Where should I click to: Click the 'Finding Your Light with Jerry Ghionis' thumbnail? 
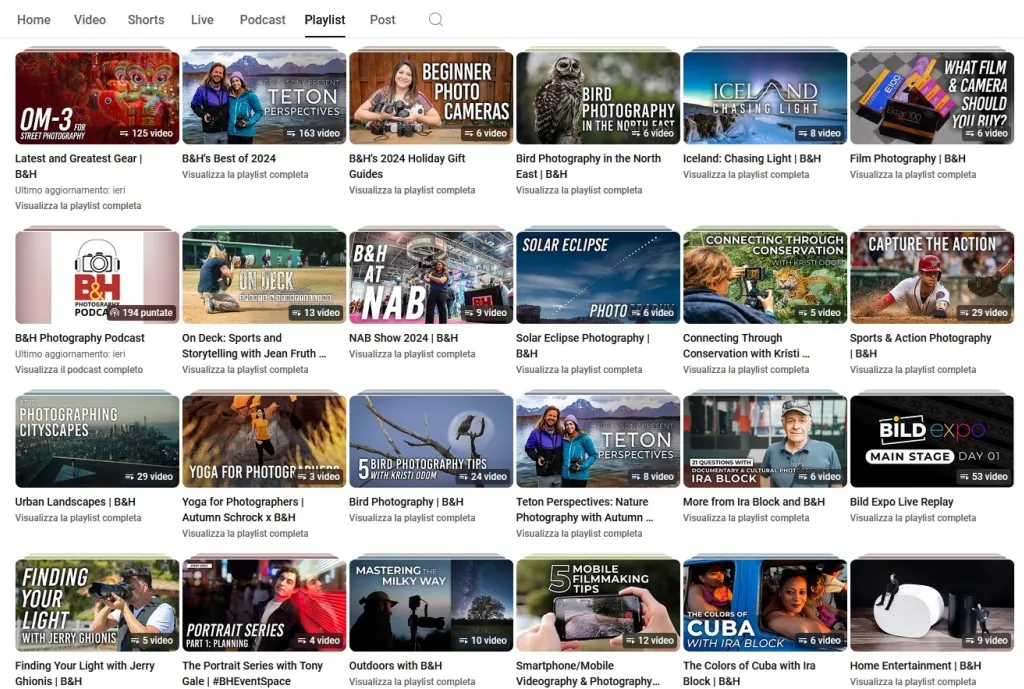click(96, 604)
